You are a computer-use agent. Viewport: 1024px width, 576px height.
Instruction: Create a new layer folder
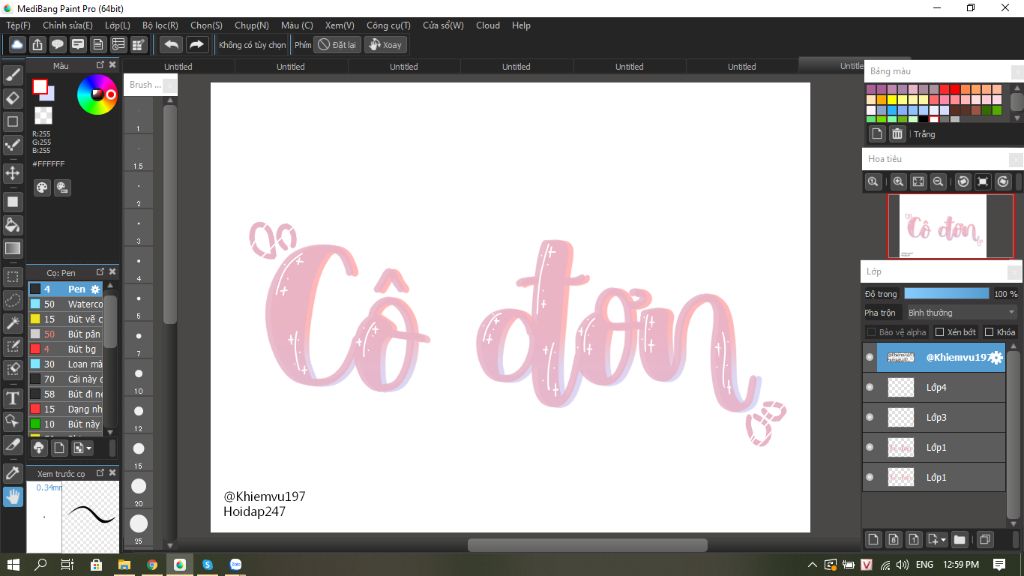(959, 539)
